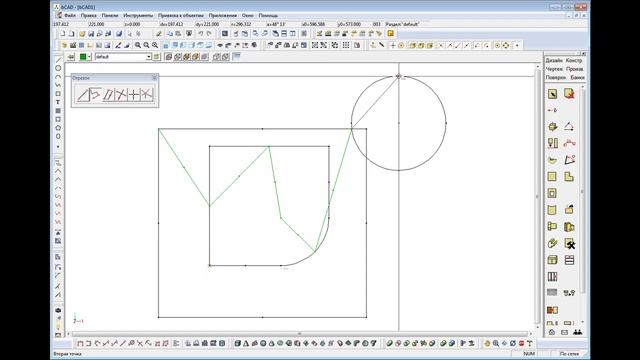The width and height of the screenshot is (640, 360).
Task: Close the right-side tool panel
Action: [583, 53]
